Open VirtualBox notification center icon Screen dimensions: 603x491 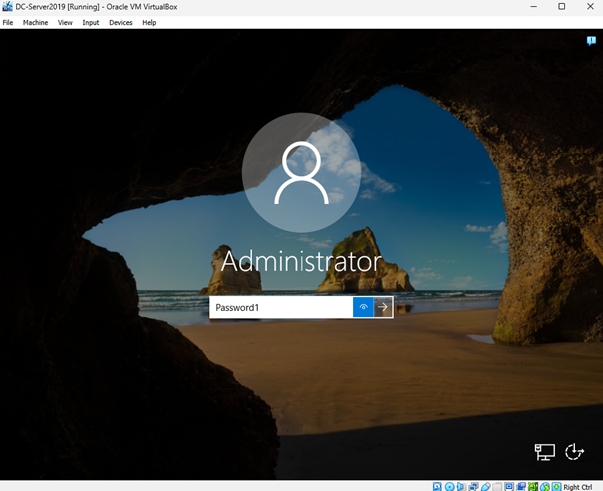tap(591, 41)
